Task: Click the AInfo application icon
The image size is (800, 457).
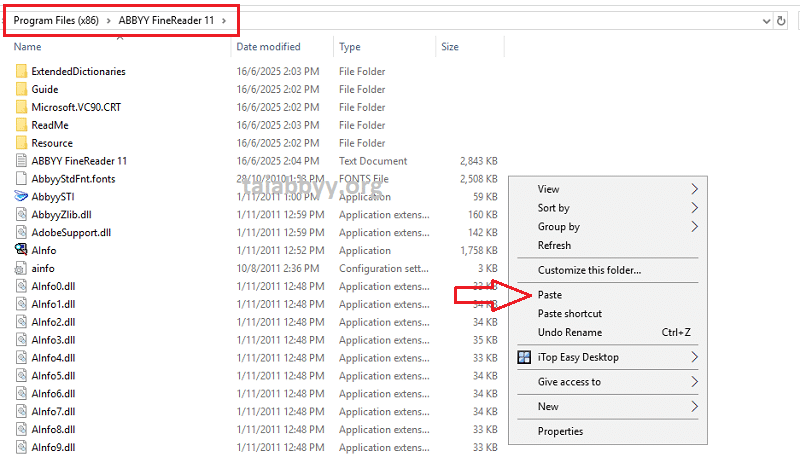Action: (x=21, y=250)
